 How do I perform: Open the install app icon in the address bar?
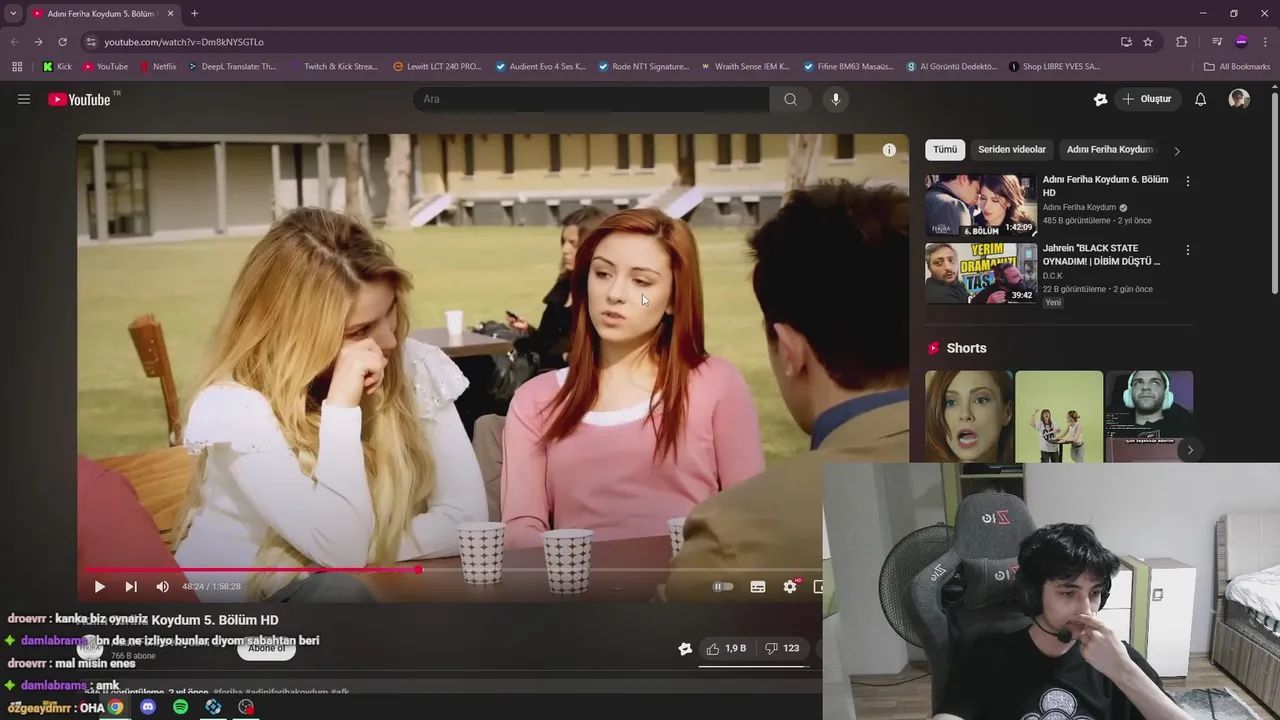1126,42
